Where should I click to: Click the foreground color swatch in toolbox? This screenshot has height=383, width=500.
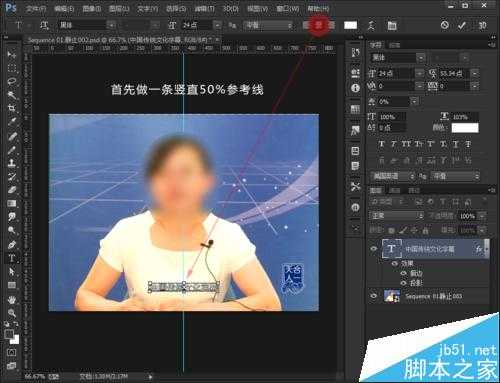coord(9,334)
